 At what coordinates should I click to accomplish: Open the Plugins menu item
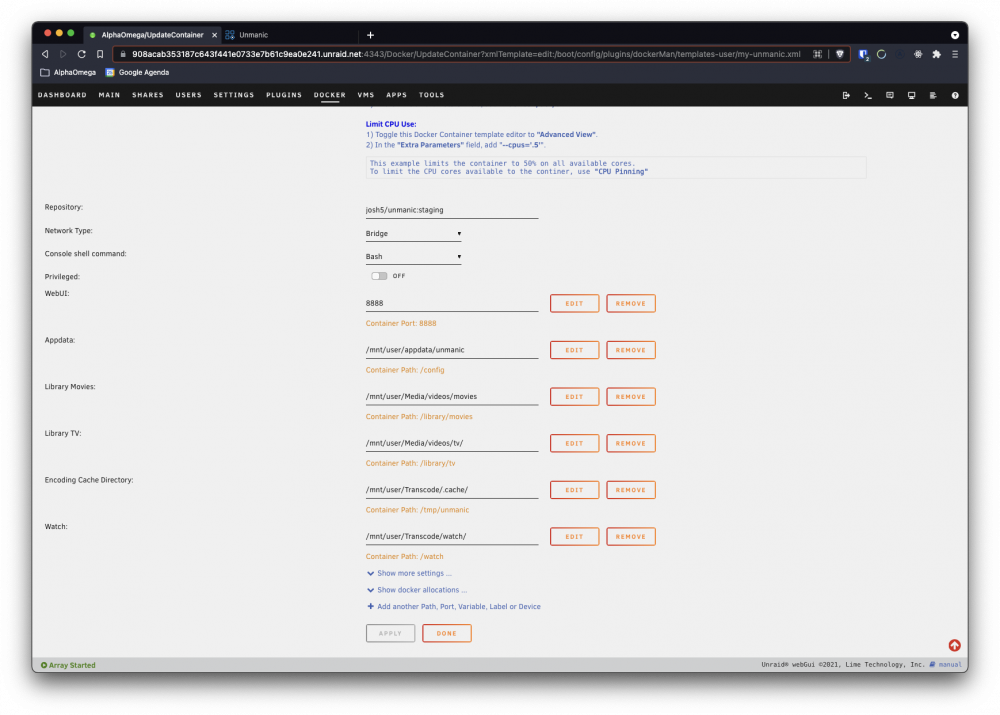(284, 95)
